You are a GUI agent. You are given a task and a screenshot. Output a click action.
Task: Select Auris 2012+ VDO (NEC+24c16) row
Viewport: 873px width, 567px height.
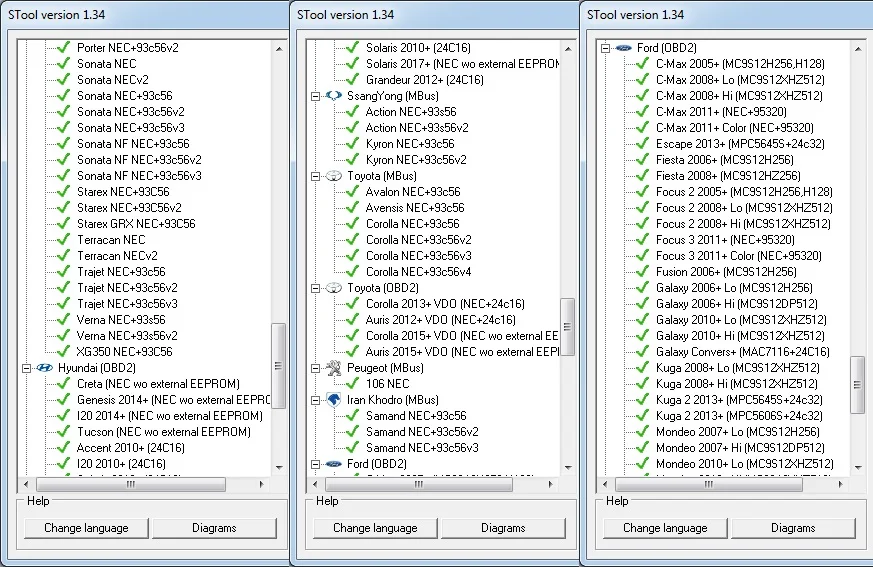[x=441, y=320]
